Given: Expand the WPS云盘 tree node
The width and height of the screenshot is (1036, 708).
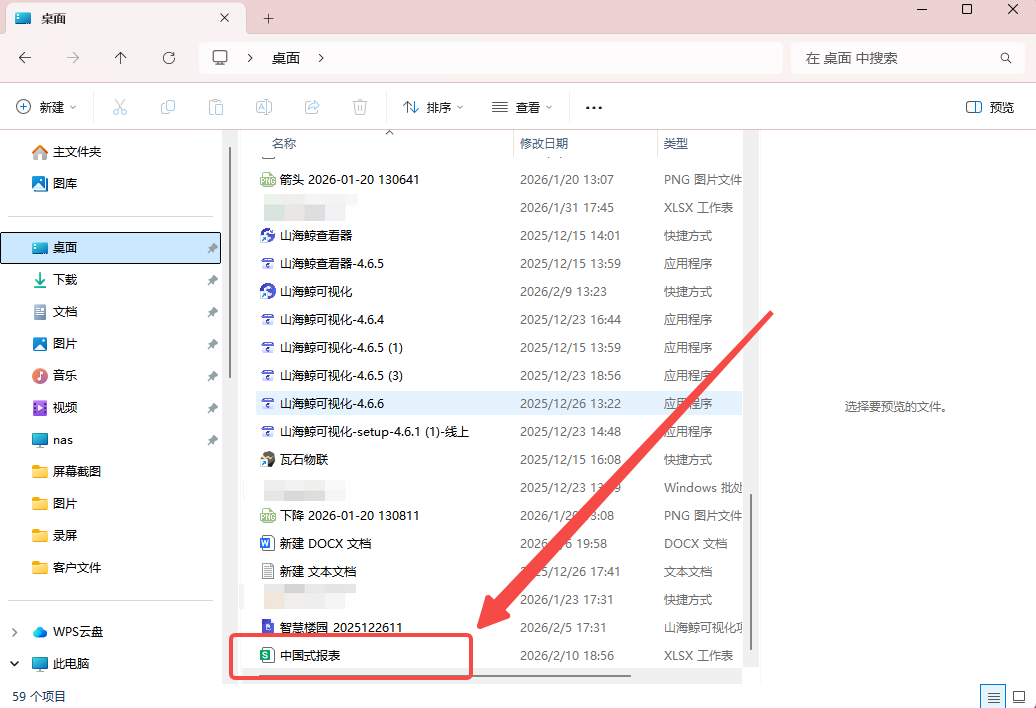Looking at the screenshot, I should 15,632.
